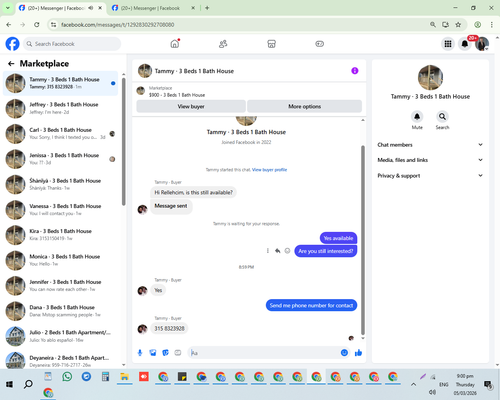Open WhatsApp from the taskbar
The width and height of the screenshot is (500, 400).
[x=67, y=377]
